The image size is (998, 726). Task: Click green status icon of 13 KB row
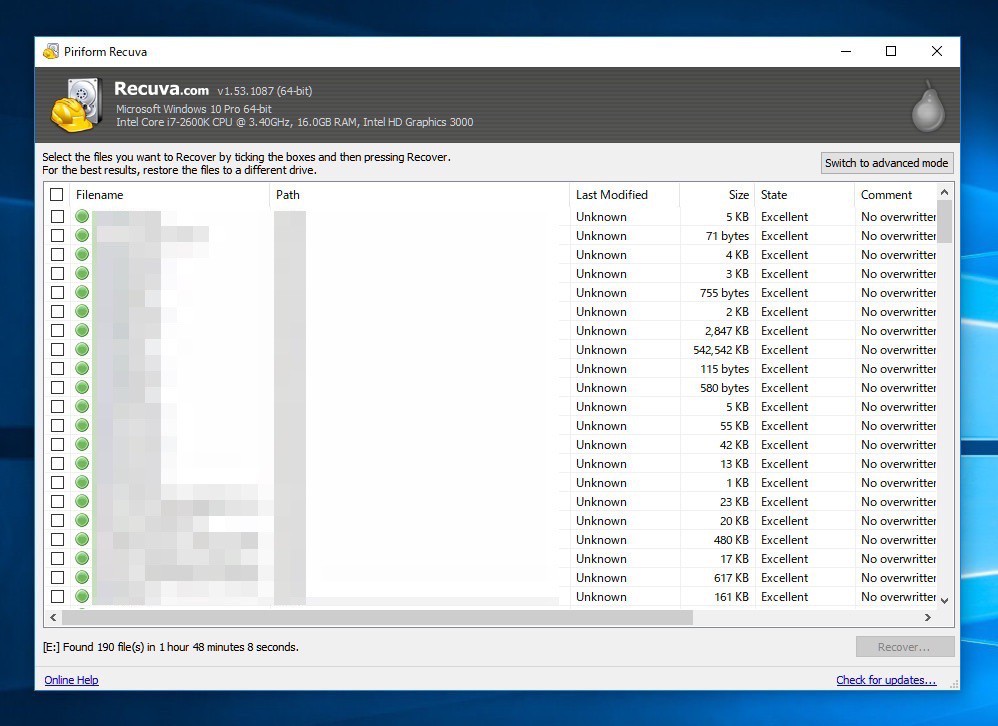pos(81,463)
